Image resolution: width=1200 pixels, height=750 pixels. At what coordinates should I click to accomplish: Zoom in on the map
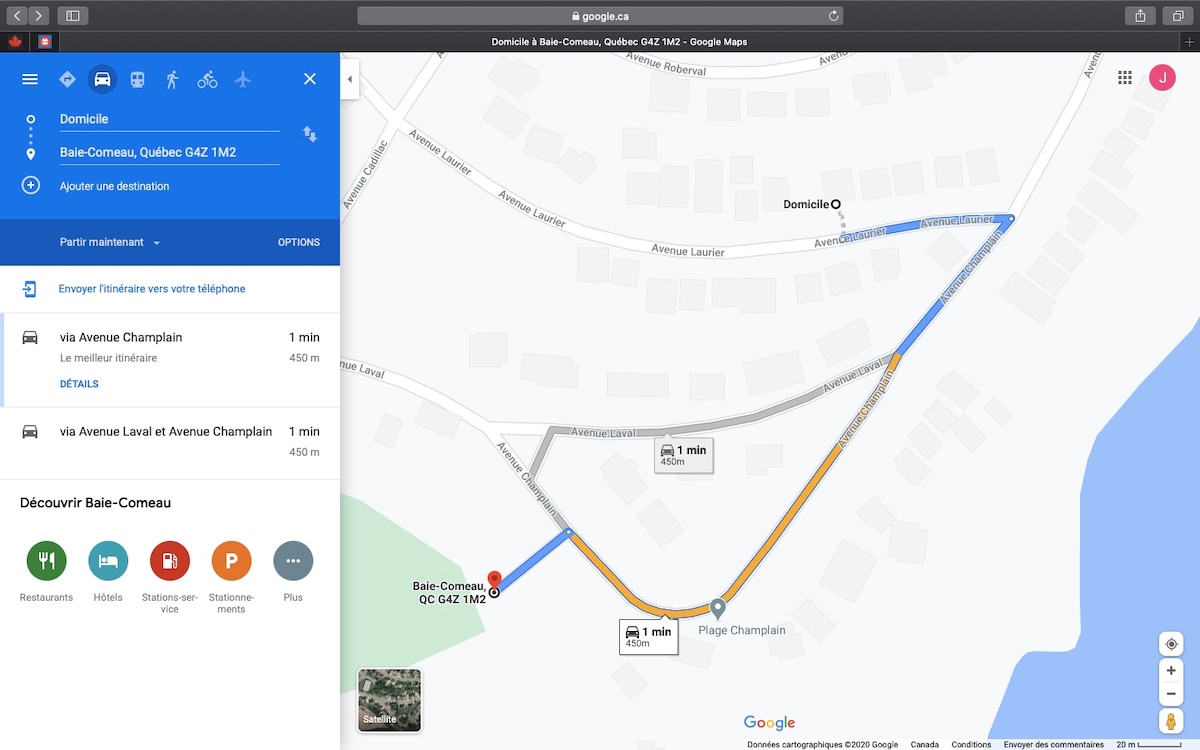click(1171, 671)
